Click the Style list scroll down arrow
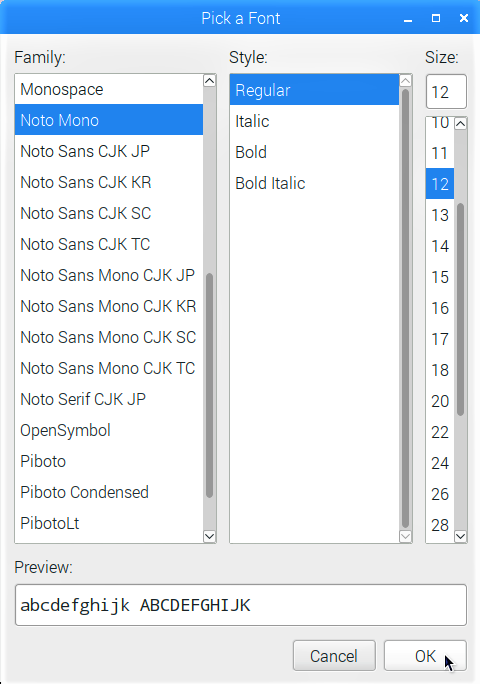Image resolution: width=480 pixels, height=684 pixels. tap(405, 536)
